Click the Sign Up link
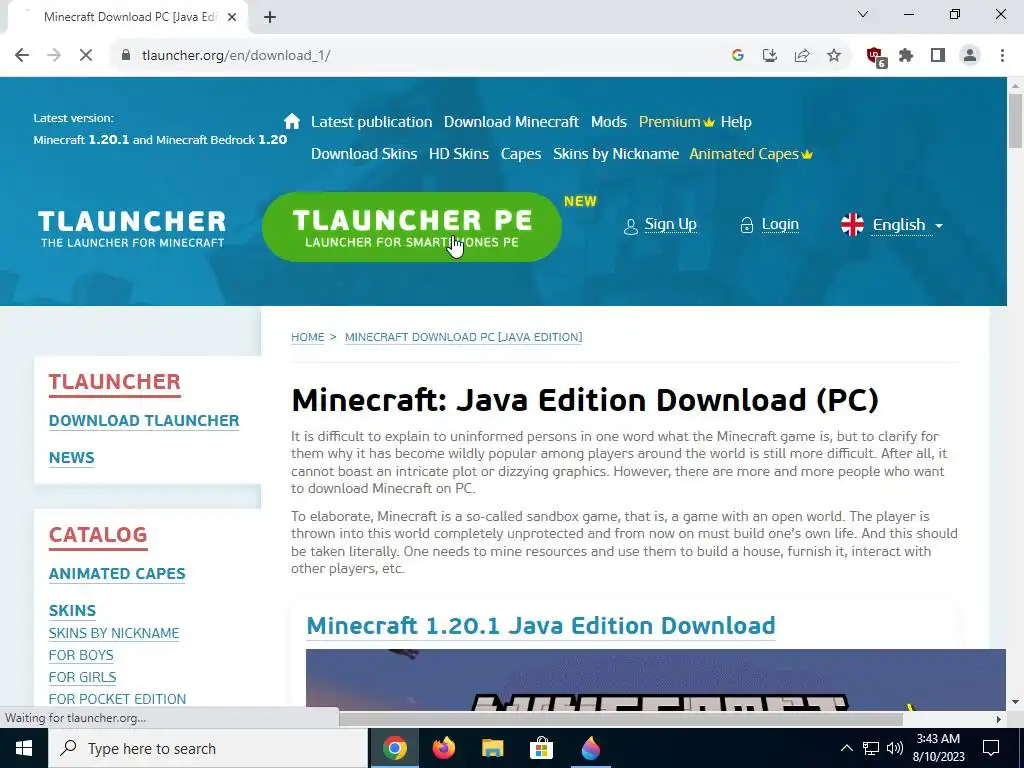 point(660,225)
